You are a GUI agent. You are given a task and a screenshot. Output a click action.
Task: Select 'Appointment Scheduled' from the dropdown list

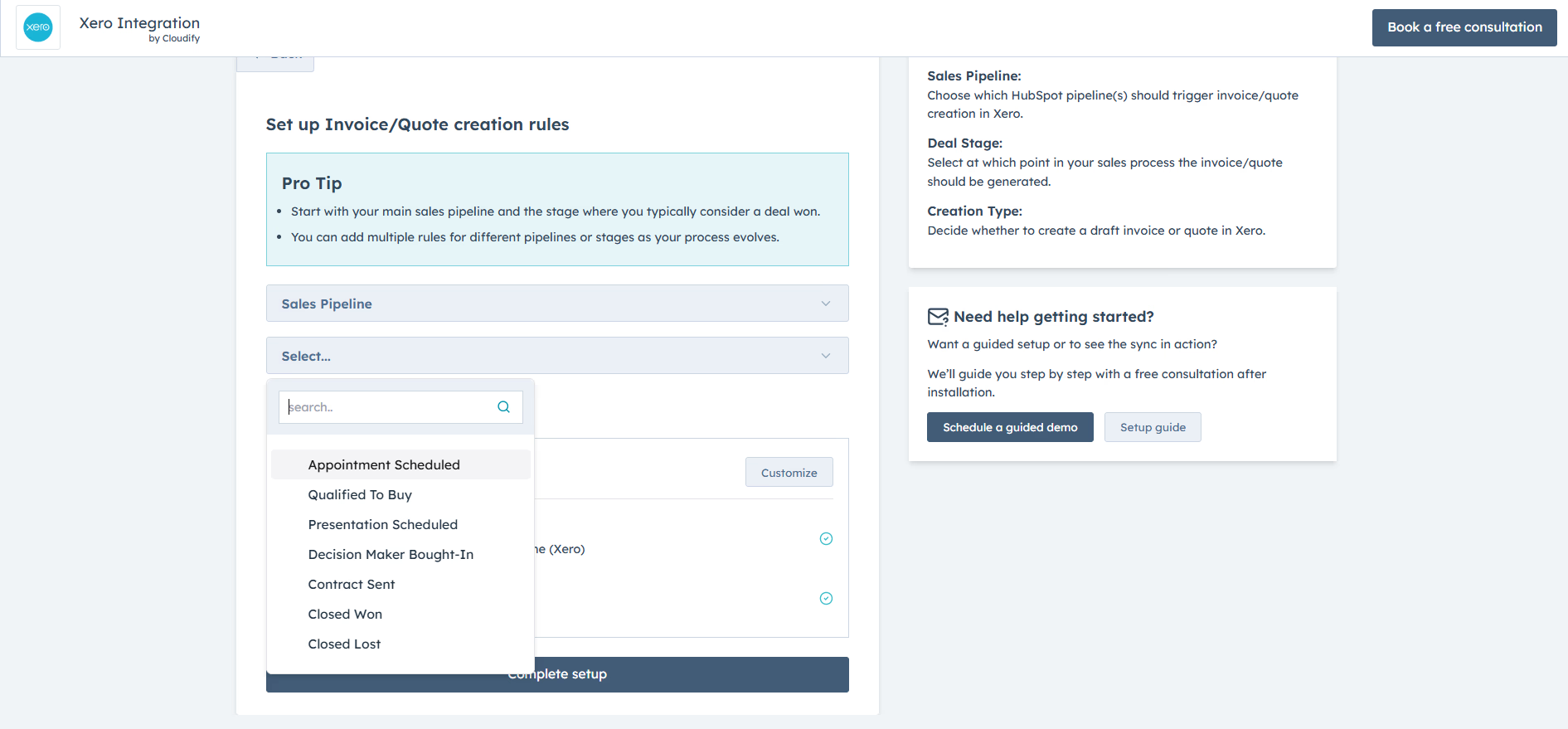pyautogui.click(x=384, y=464)
